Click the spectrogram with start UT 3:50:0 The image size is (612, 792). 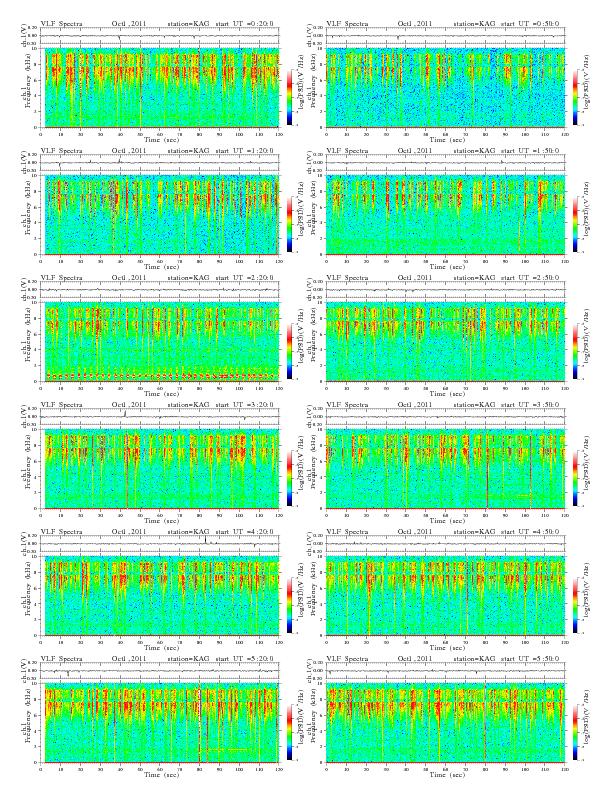pyautogui.click(x=445, y=469)
